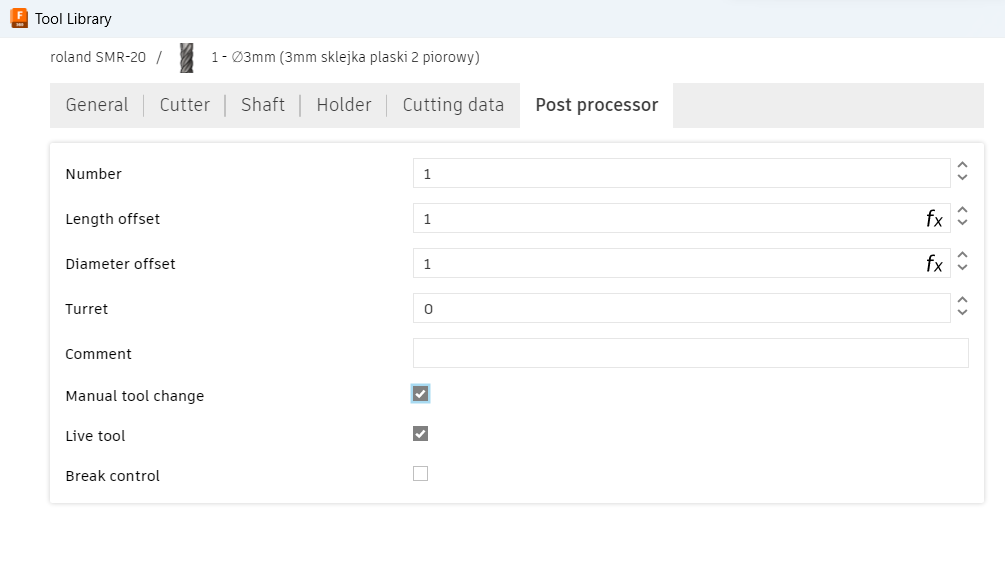Open the Cutter tab

point(185,105)
